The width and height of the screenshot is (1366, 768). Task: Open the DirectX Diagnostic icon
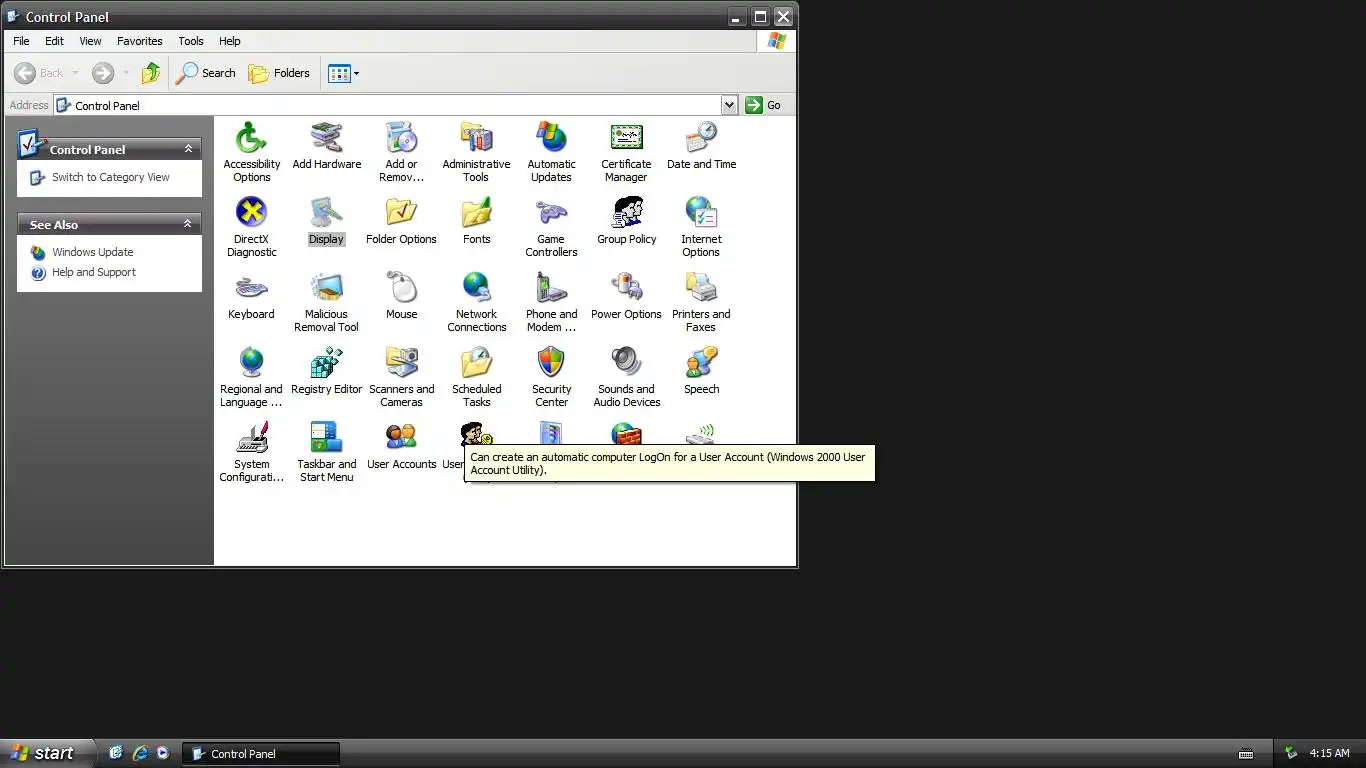pos(251,212)
